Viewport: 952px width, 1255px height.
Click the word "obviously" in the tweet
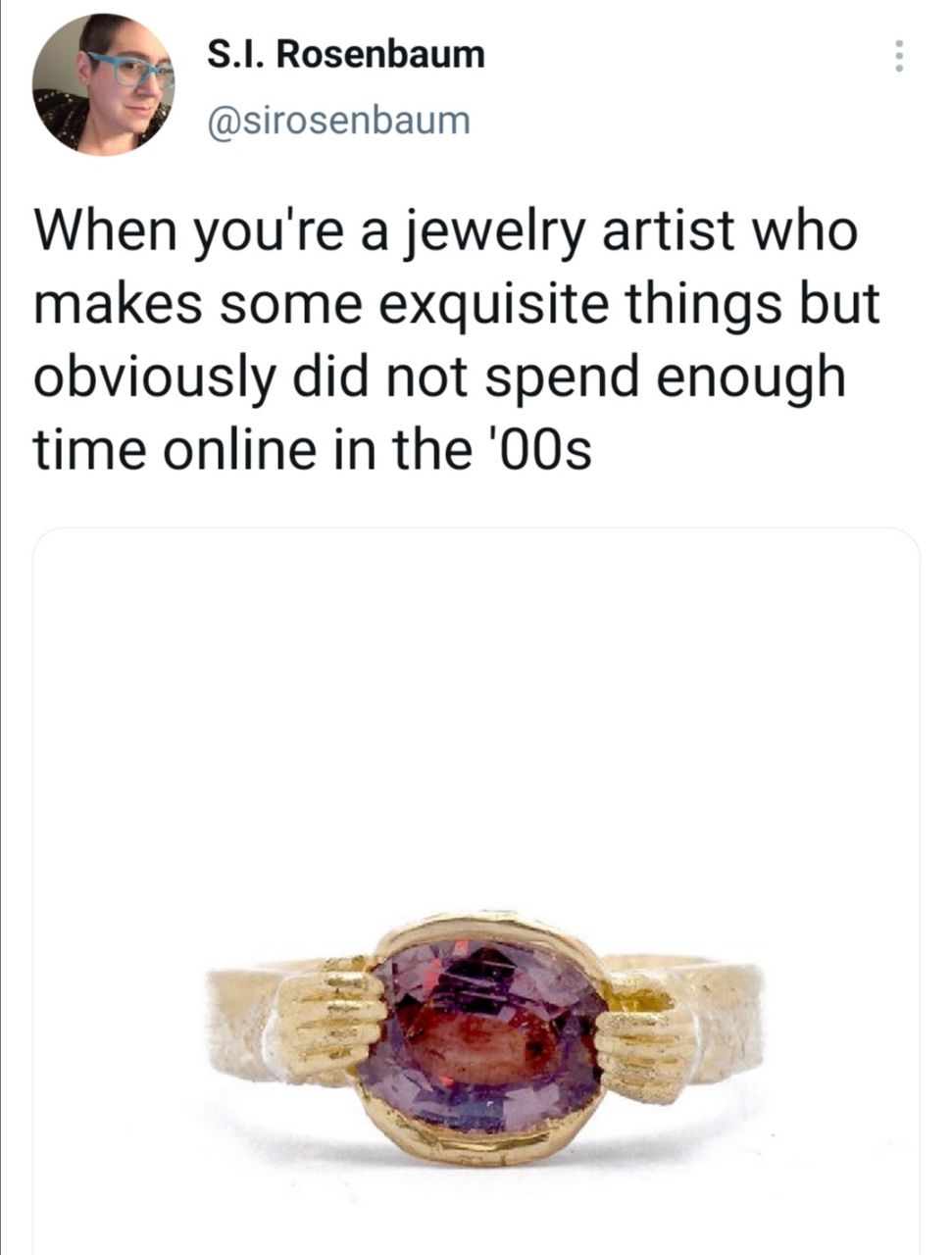tap(152, 377)
